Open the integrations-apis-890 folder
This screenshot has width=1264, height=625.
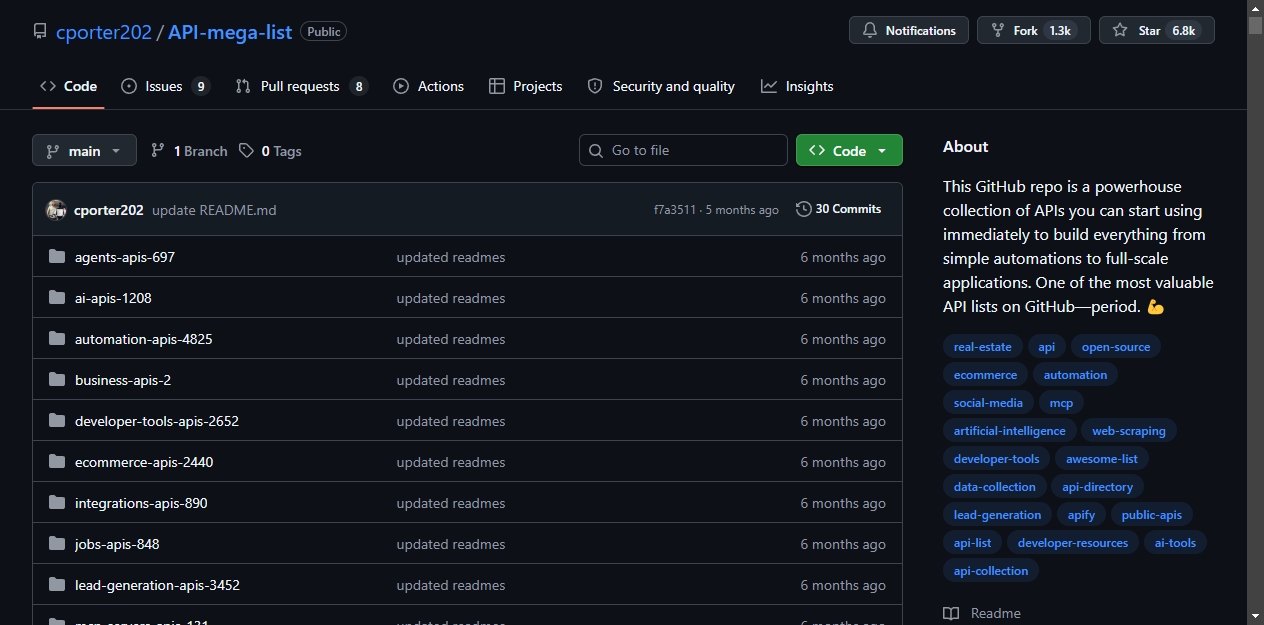tap(141, 503)
